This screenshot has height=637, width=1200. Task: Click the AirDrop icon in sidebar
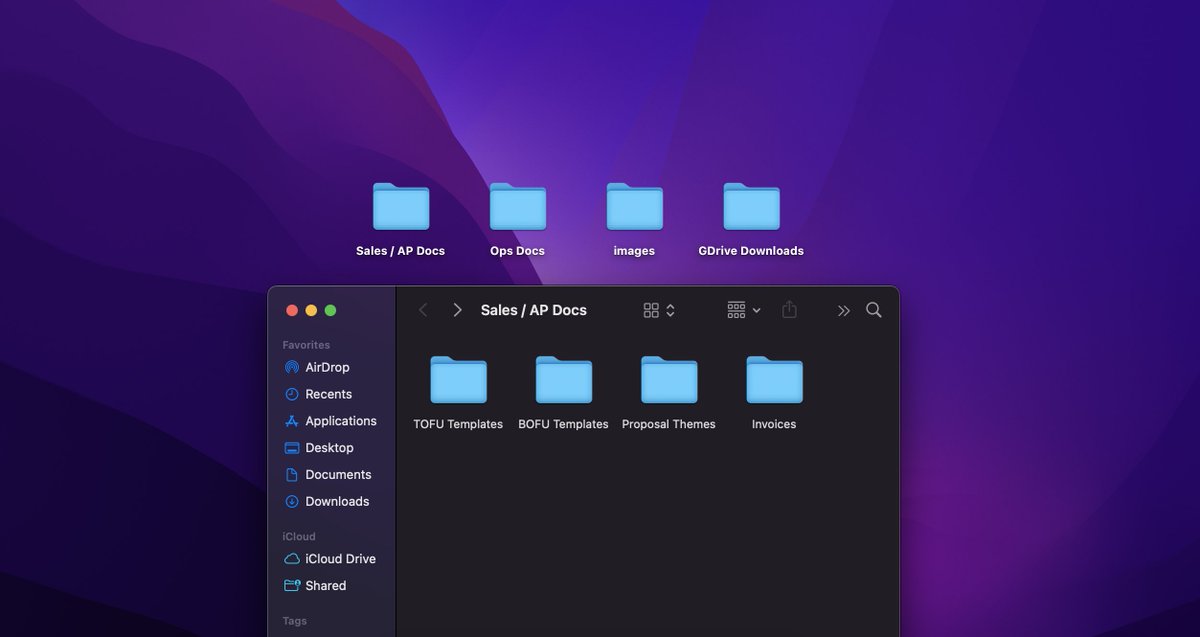[292, 367]
